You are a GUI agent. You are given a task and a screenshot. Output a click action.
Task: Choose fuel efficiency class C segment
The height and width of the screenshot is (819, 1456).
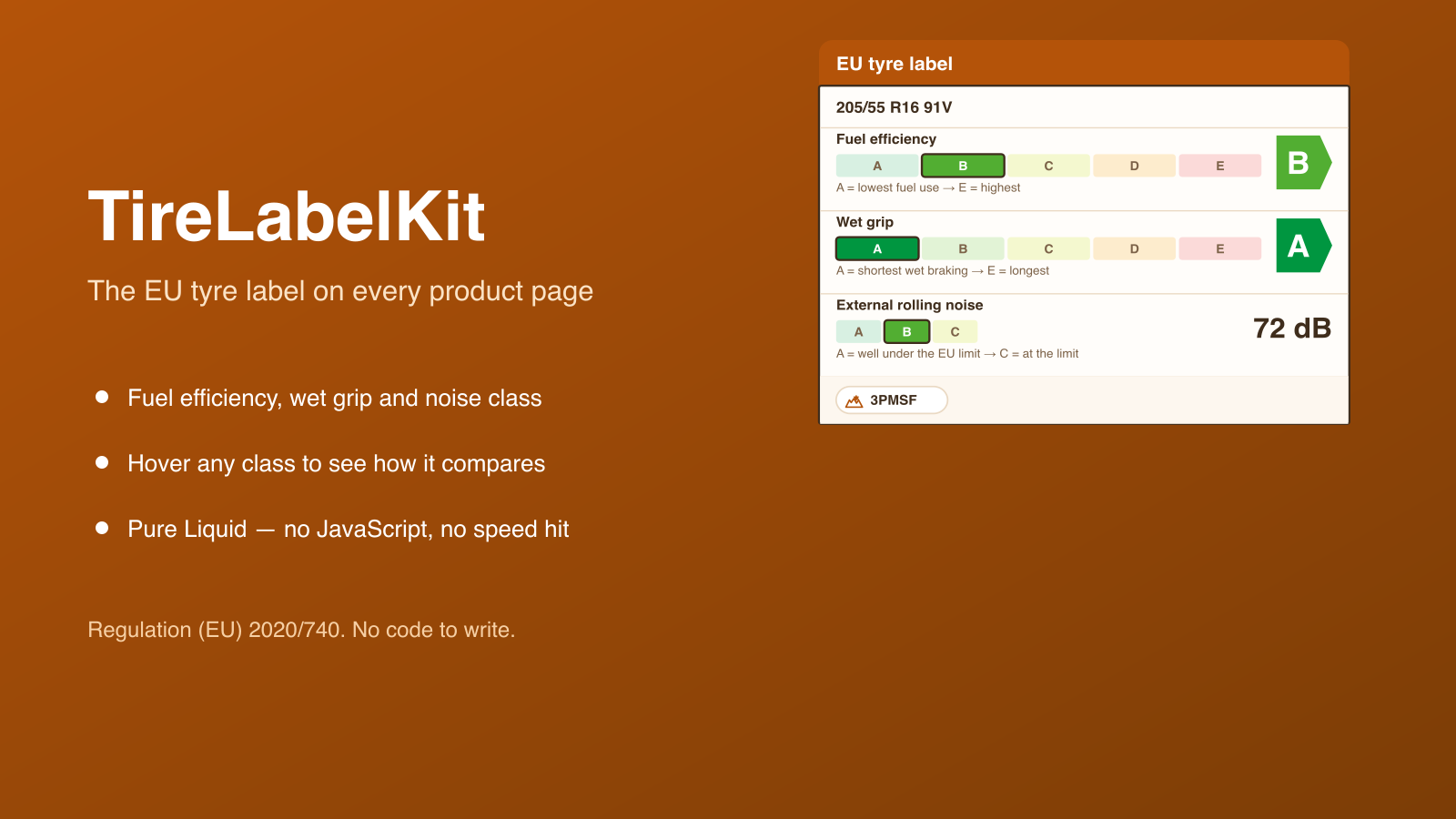pyautogui.click(x=1048, y=166)
